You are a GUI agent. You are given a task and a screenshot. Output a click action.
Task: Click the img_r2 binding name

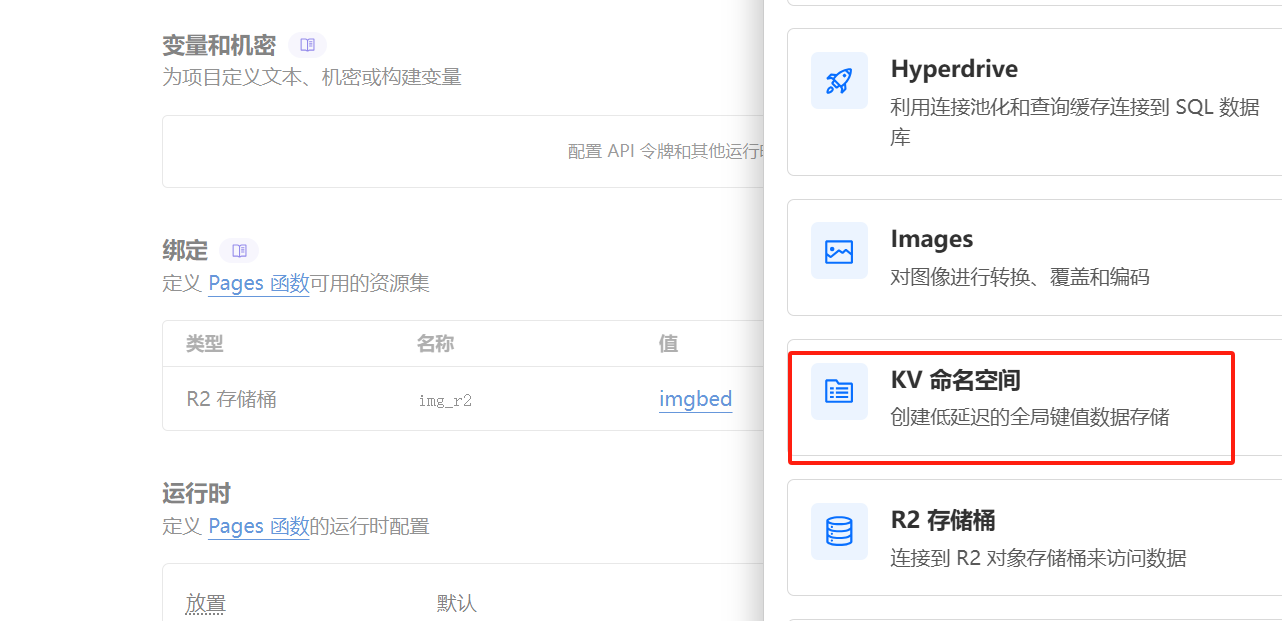445,401
